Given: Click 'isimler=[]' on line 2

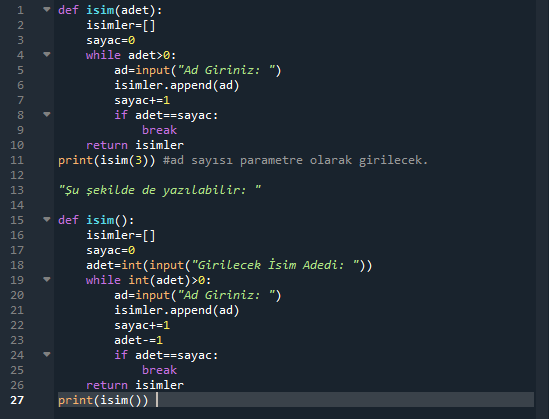Looking at the screenshot, I should (121, 25).
